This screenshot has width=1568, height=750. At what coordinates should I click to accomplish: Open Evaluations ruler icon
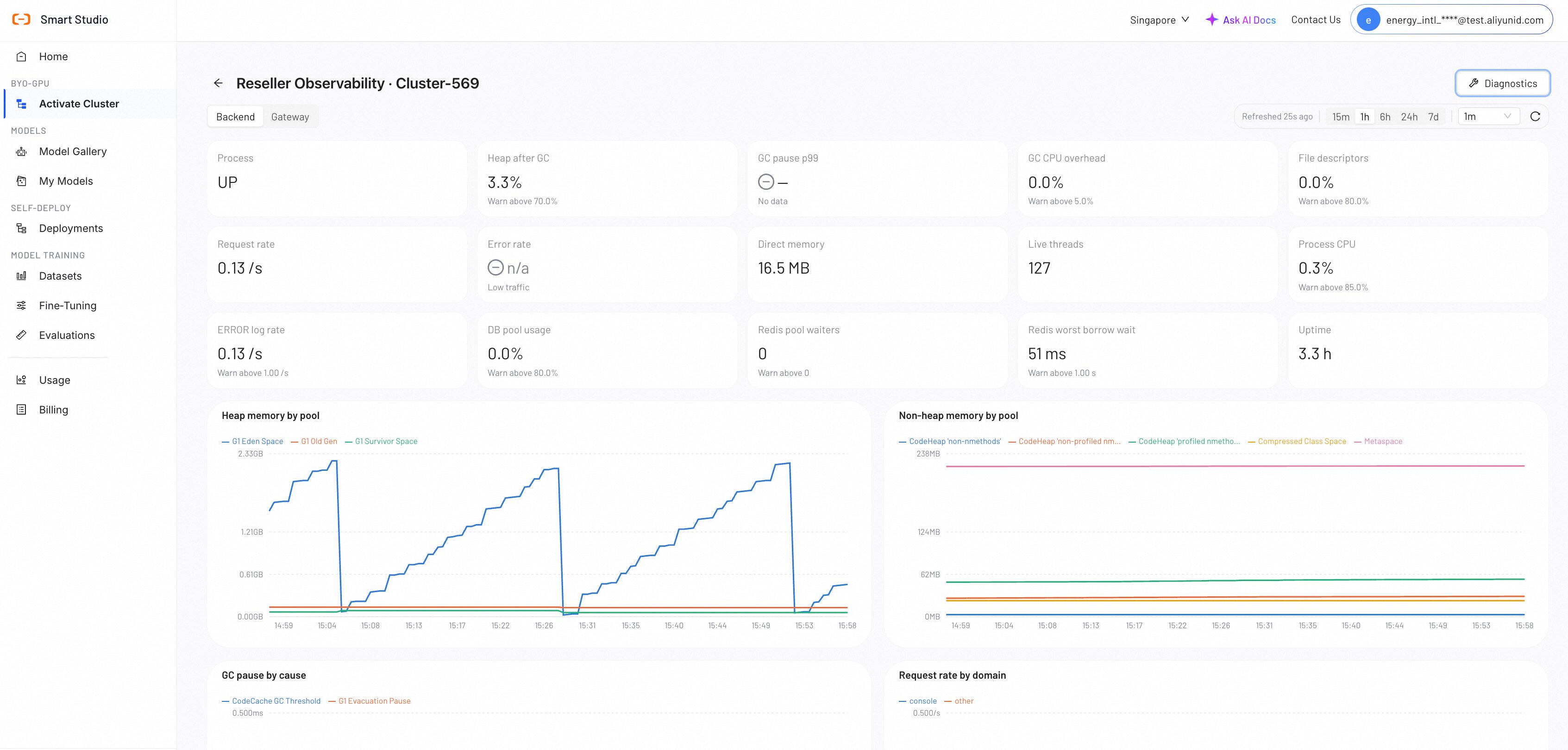point(21,335)
